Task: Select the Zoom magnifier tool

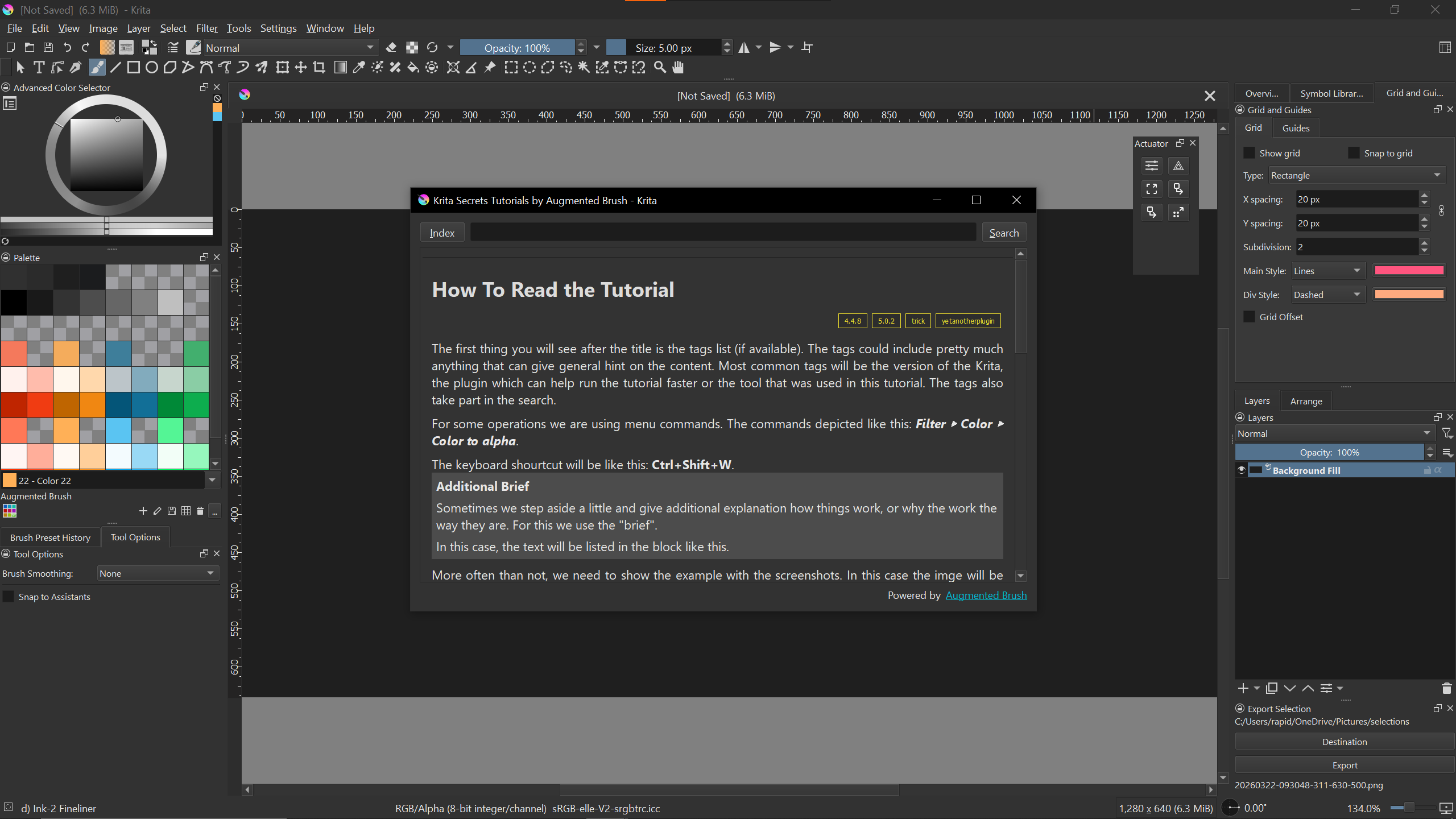Action: 660,68
